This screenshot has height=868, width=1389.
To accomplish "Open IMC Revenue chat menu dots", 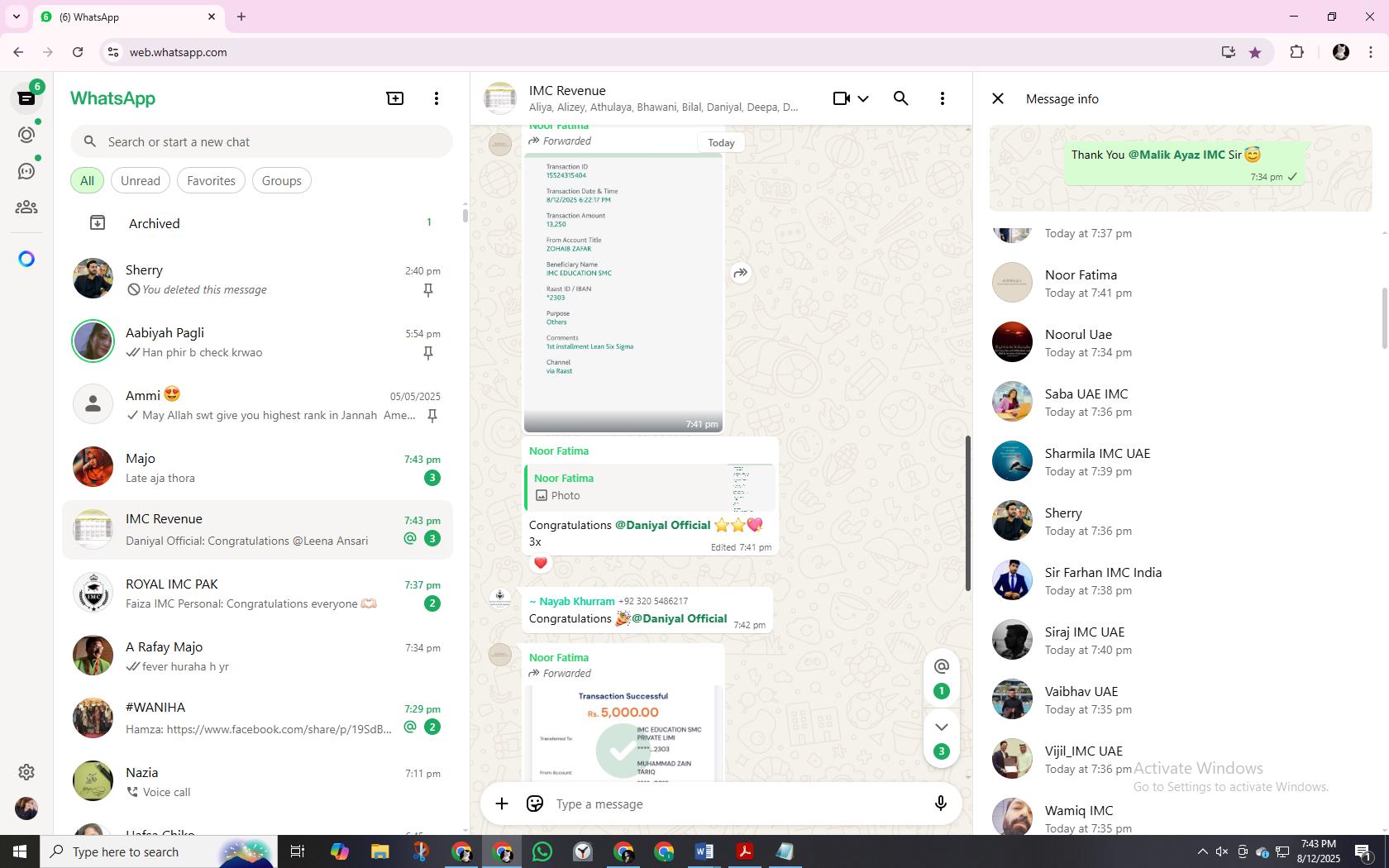I will pos(943,98).
